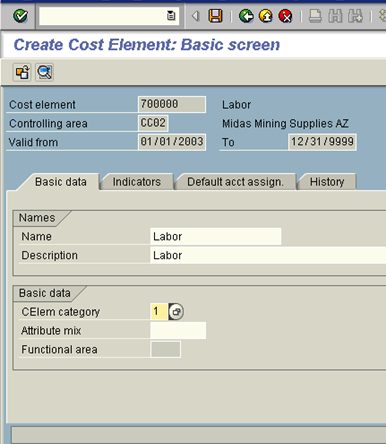Click the Labor text beside cost element
The height and width of the screenshot is (444, 386).
[236, 105]
